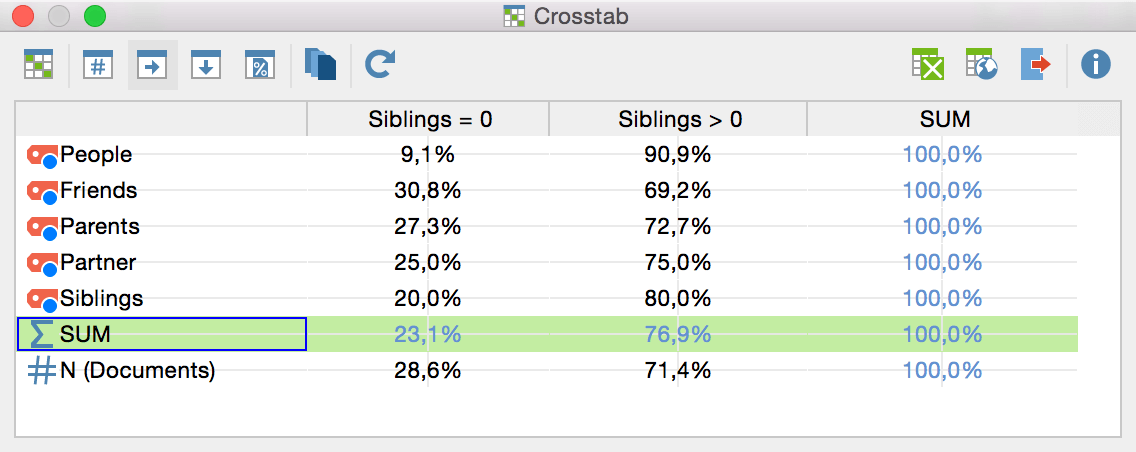The width and height of the screenshot is (1136, 452).
Task: Toggle the percentage based on documents button
Action: click(260, 64)
